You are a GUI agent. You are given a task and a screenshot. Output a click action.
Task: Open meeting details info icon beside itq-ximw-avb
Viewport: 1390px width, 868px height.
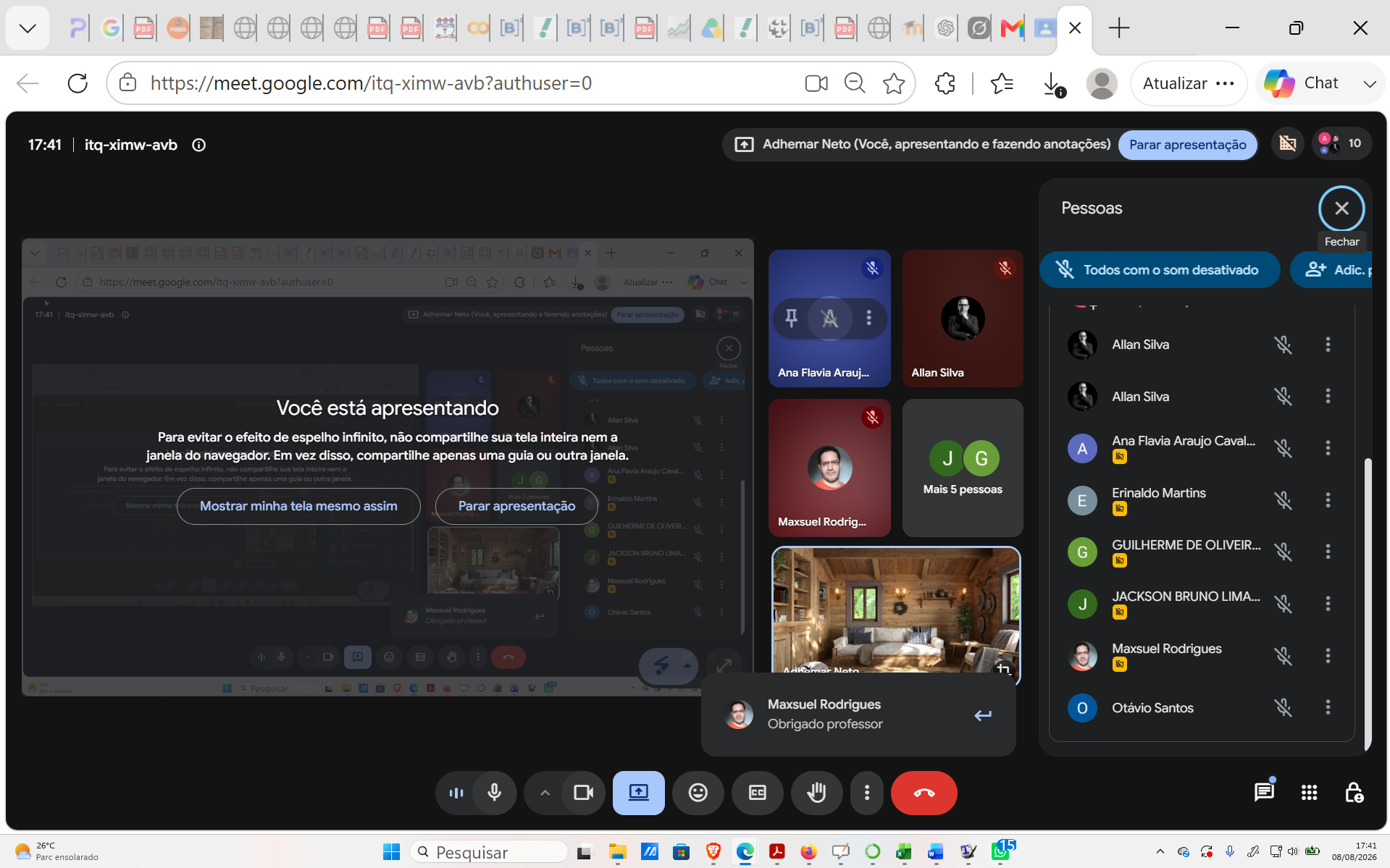[198, 145]
